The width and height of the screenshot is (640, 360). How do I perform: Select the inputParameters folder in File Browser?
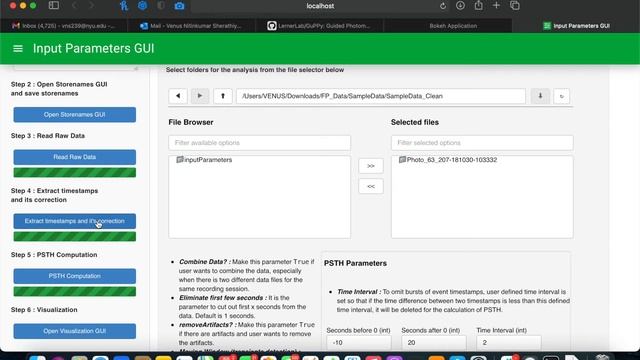click(204, 160)
